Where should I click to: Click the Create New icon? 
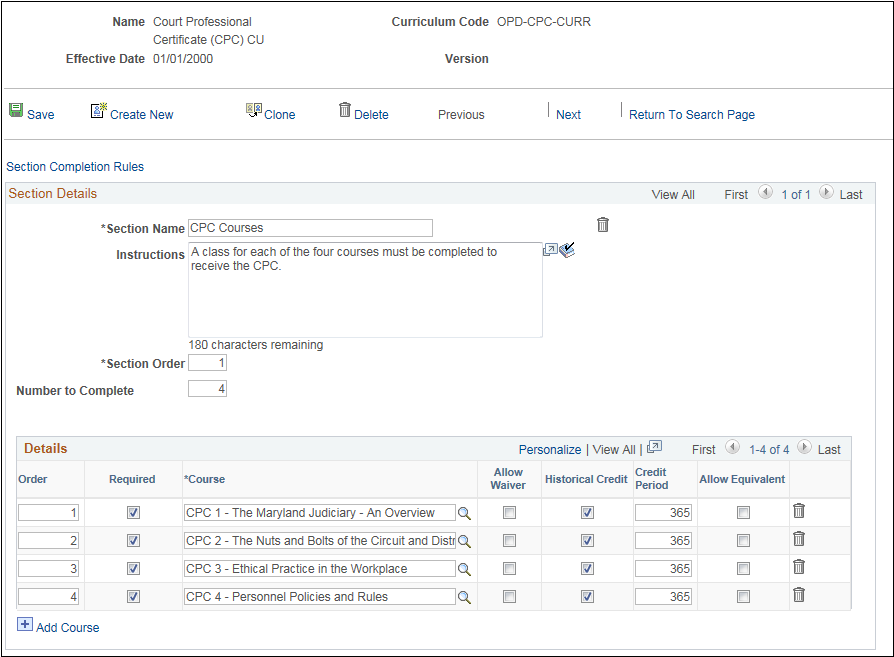click(x=99, y=110)
